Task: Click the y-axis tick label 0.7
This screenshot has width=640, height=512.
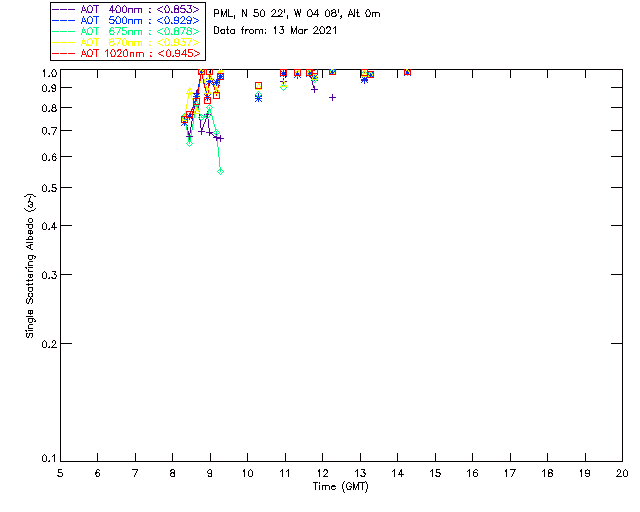Action: pos(49,131)
